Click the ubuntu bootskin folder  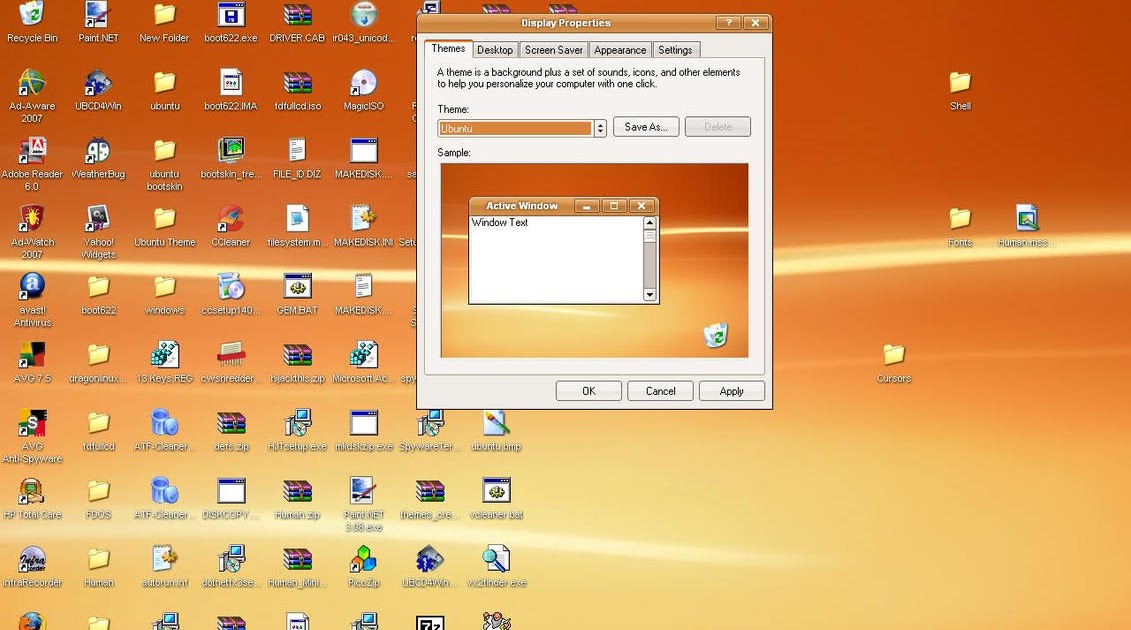tap(164, 151)
